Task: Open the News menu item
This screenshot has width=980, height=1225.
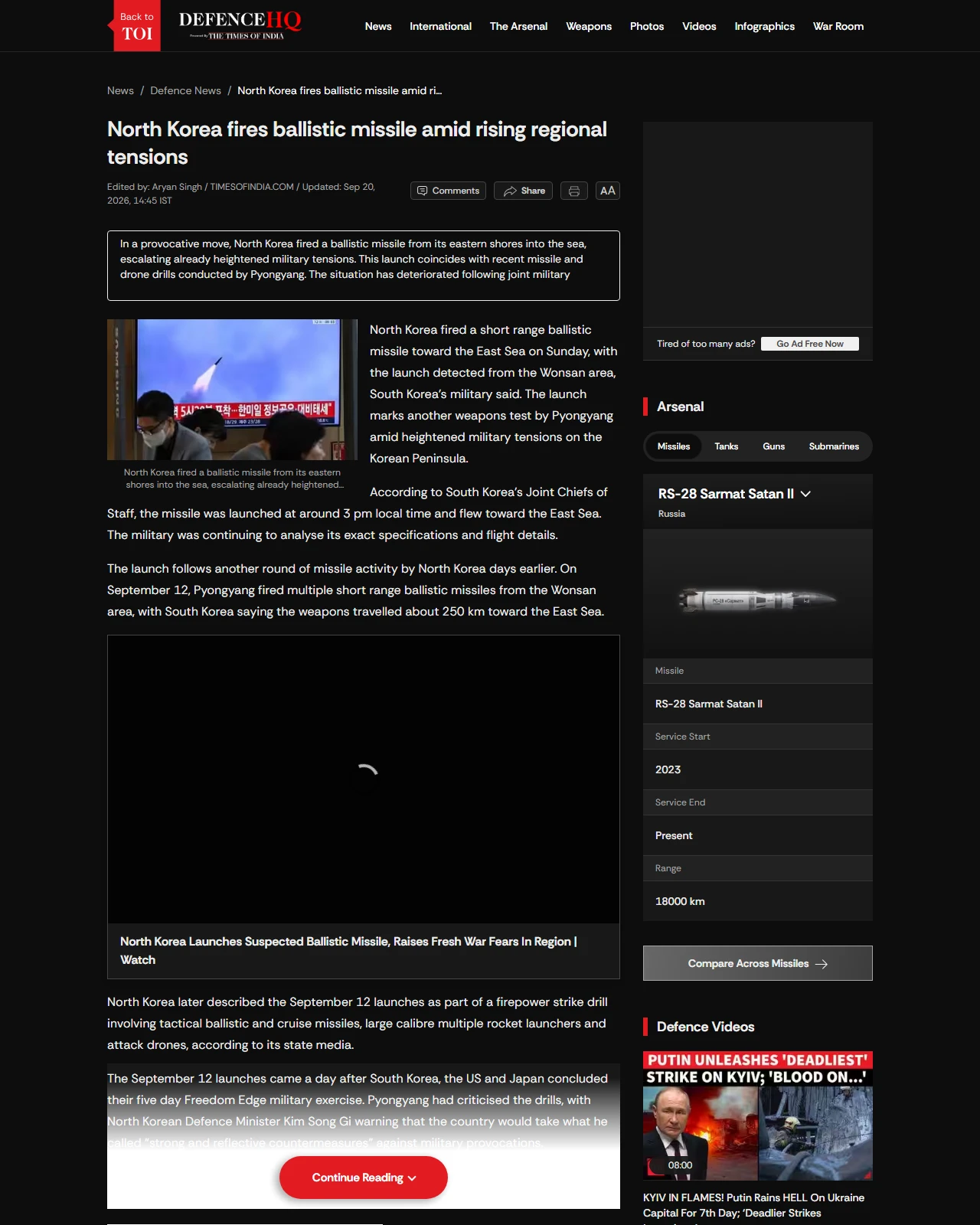Action: coord(378,26)
